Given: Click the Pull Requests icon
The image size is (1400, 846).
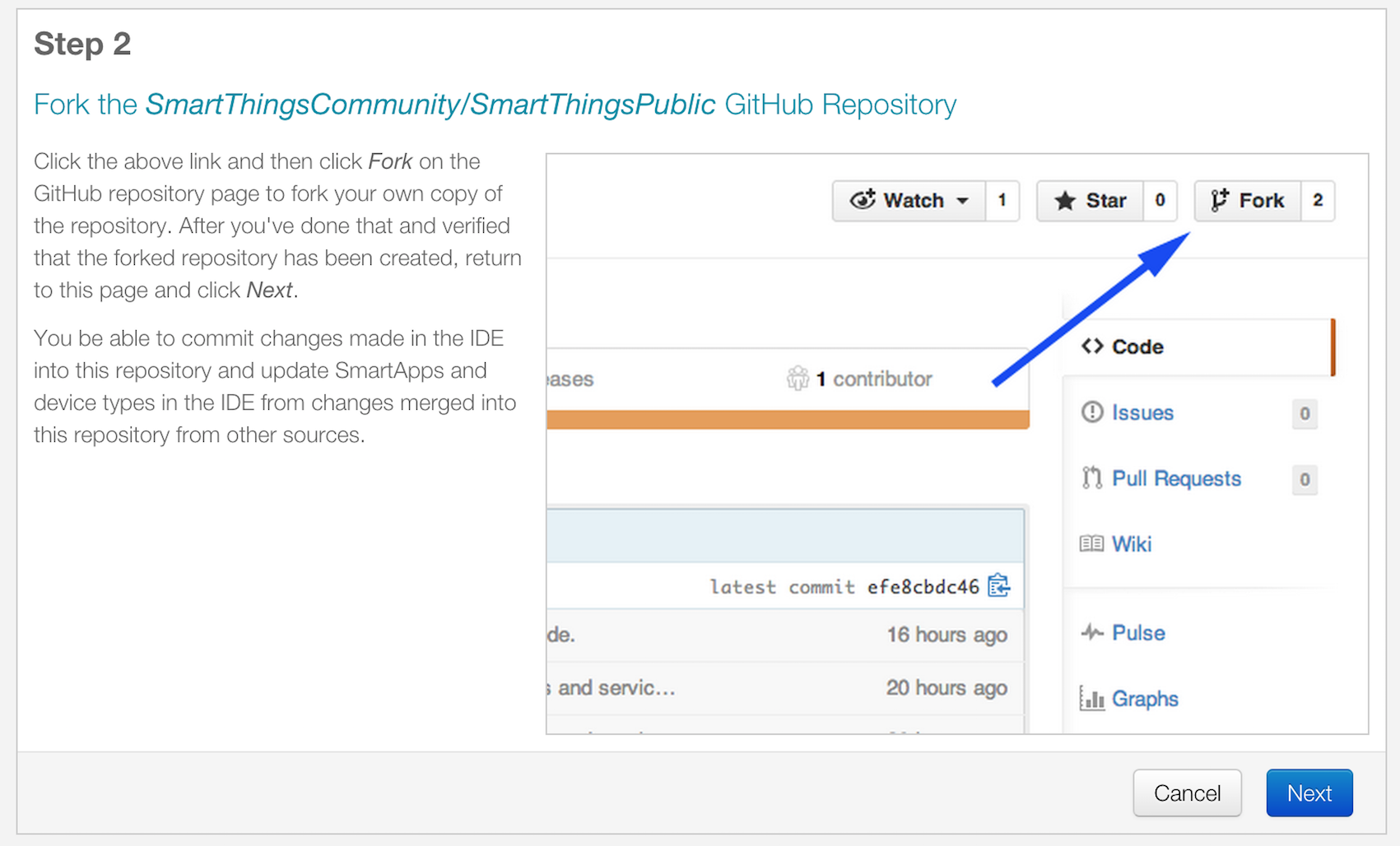Looking at the screenshot, I should (x=1092, y=477).
